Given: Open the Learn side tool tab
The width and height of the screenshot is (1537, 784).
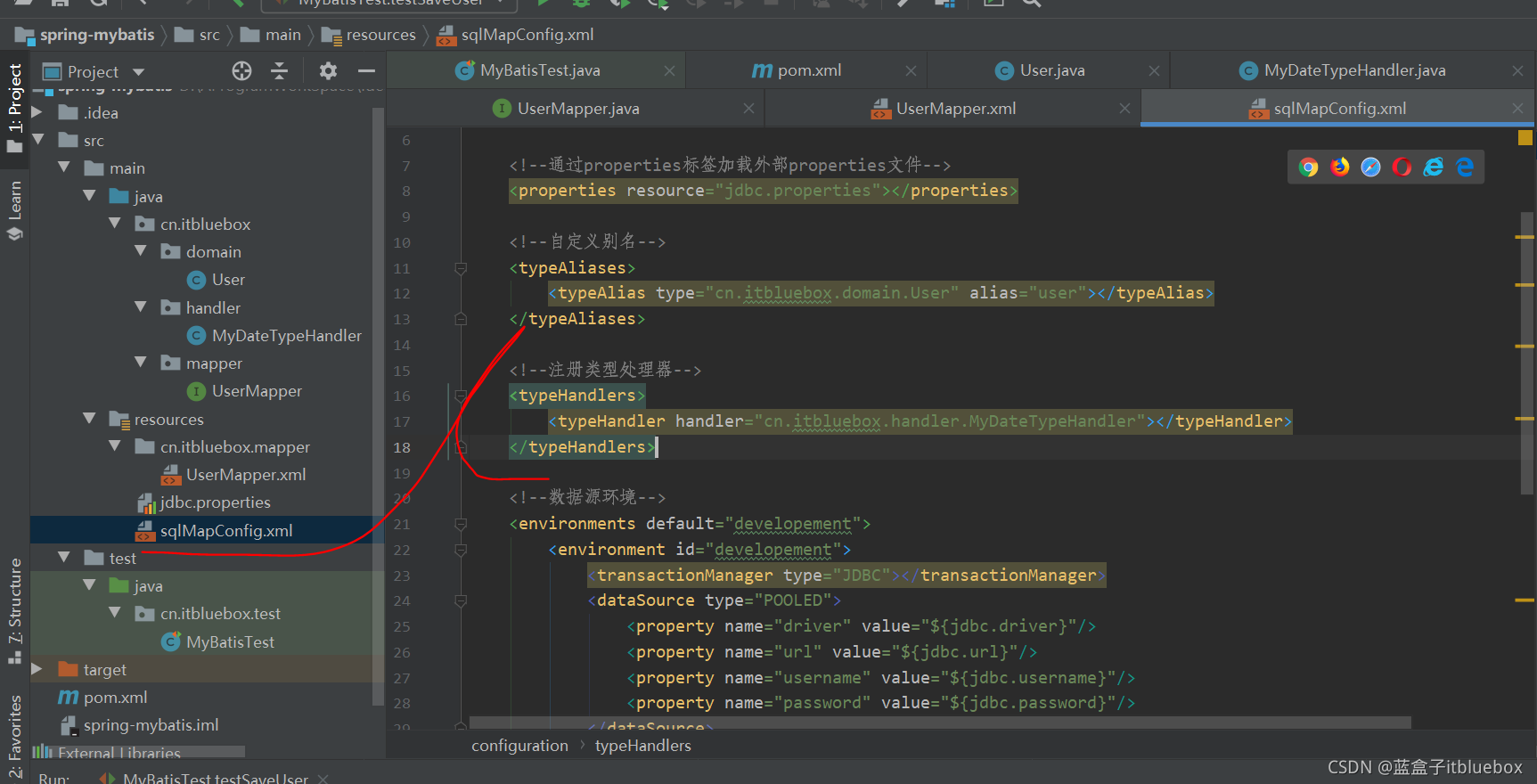Looking at the screenshot, I should (15, 211).
